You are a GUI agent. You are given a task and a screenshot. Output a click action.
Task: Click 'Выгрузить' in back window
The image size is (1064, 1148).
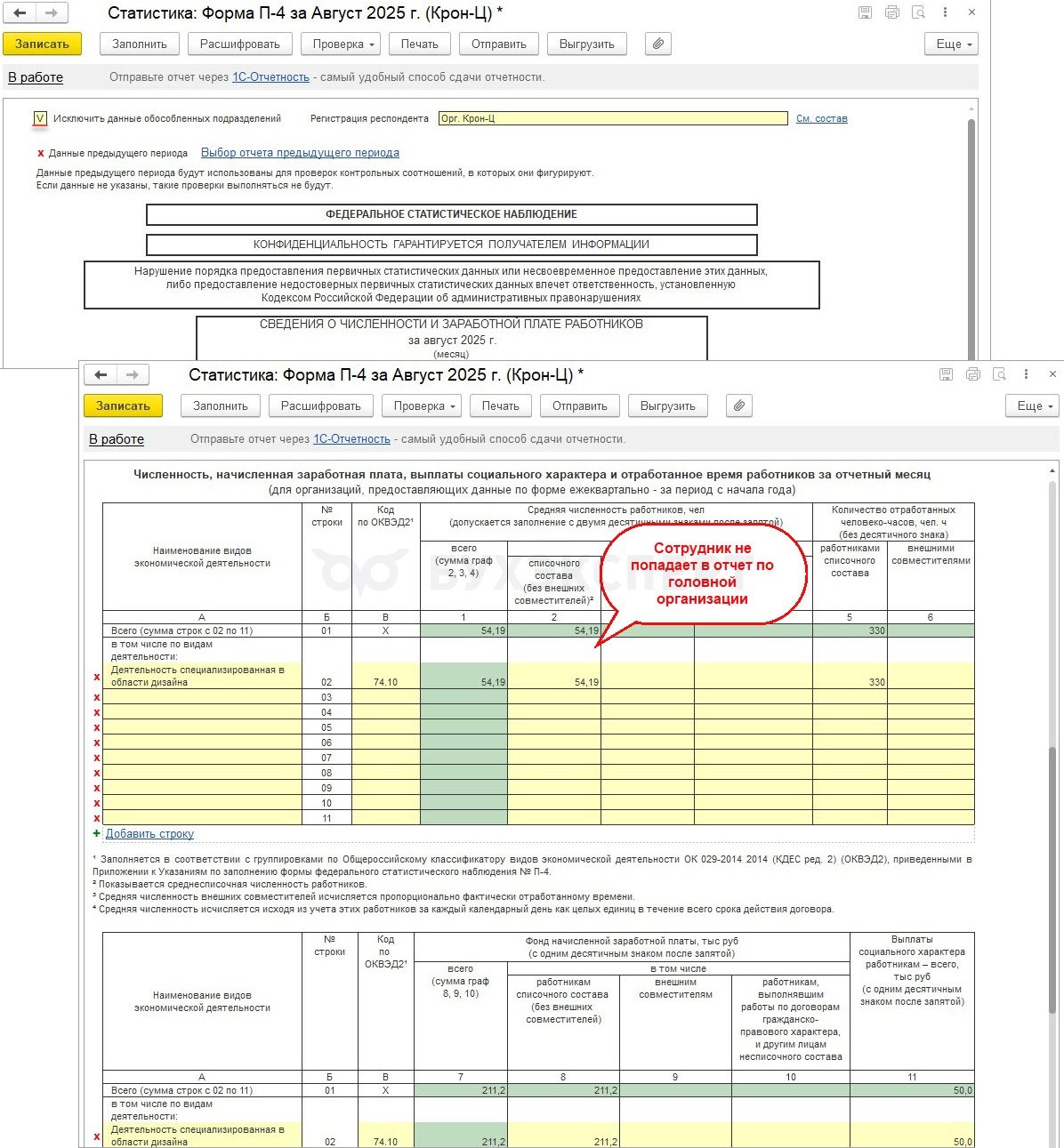(x=587, y=44)
